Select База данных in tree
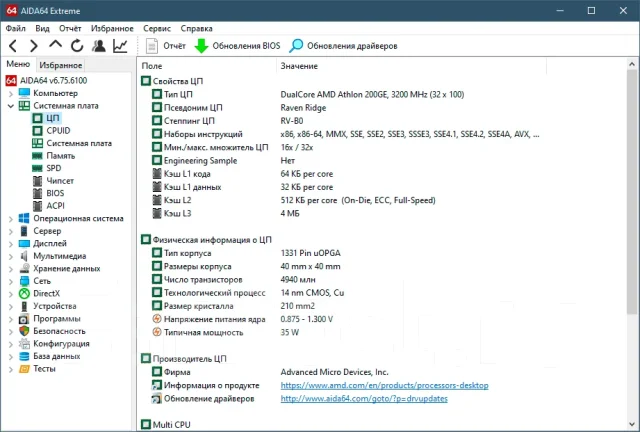Image resolution: width=640 pixels, height=432 pixels. [x=49, y=356]
